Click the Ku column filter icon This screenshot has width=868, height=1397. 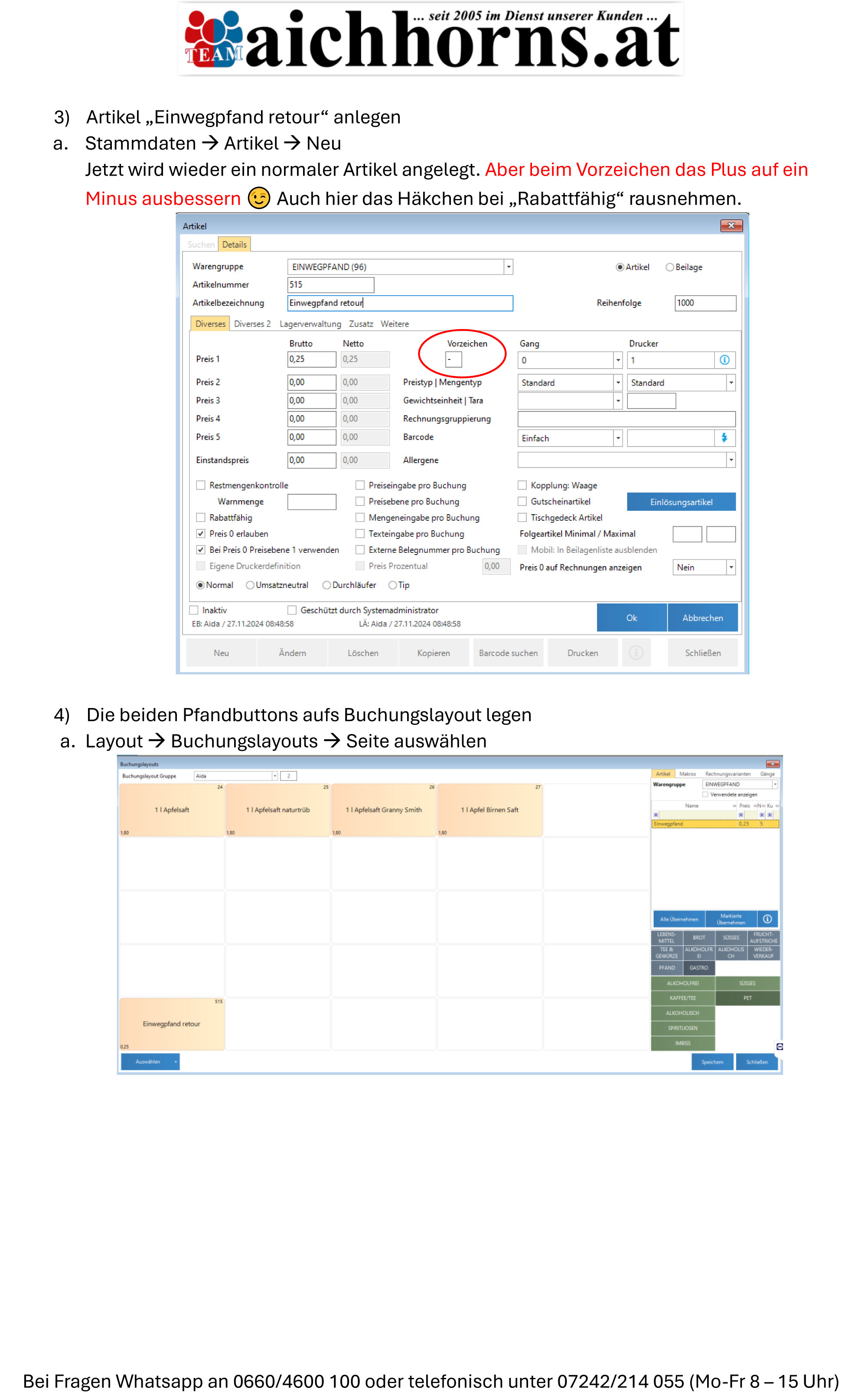(770, 814)
